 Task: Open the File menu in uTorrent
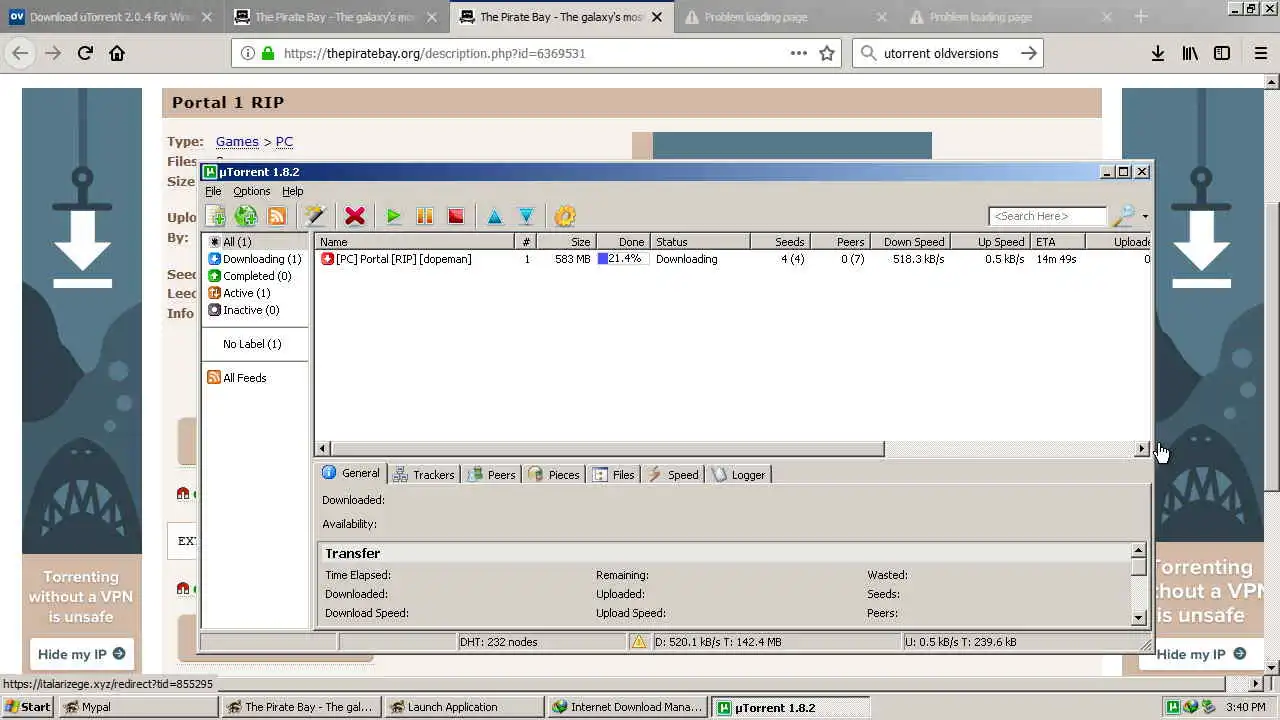(x=213, y=191)
